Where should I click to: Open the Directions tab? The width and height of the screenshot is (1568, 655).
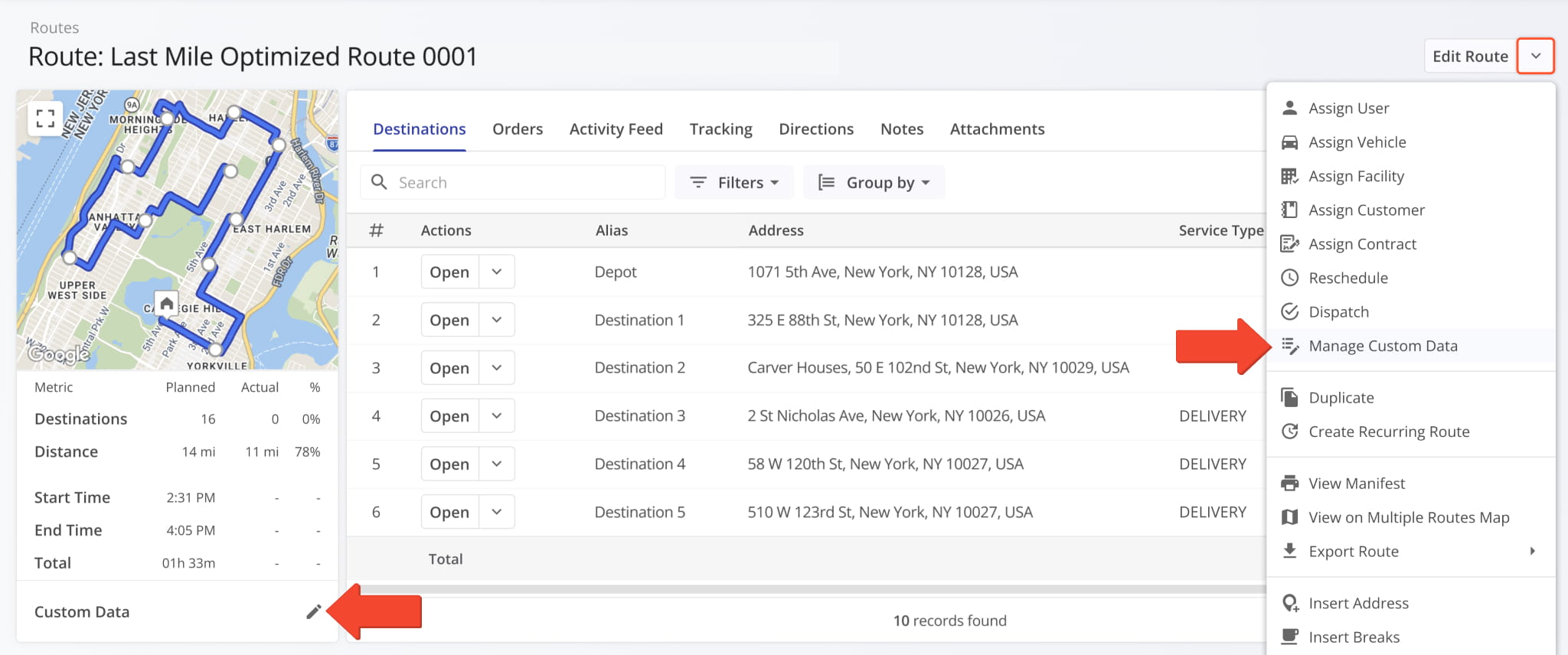[x=816, y=129]
